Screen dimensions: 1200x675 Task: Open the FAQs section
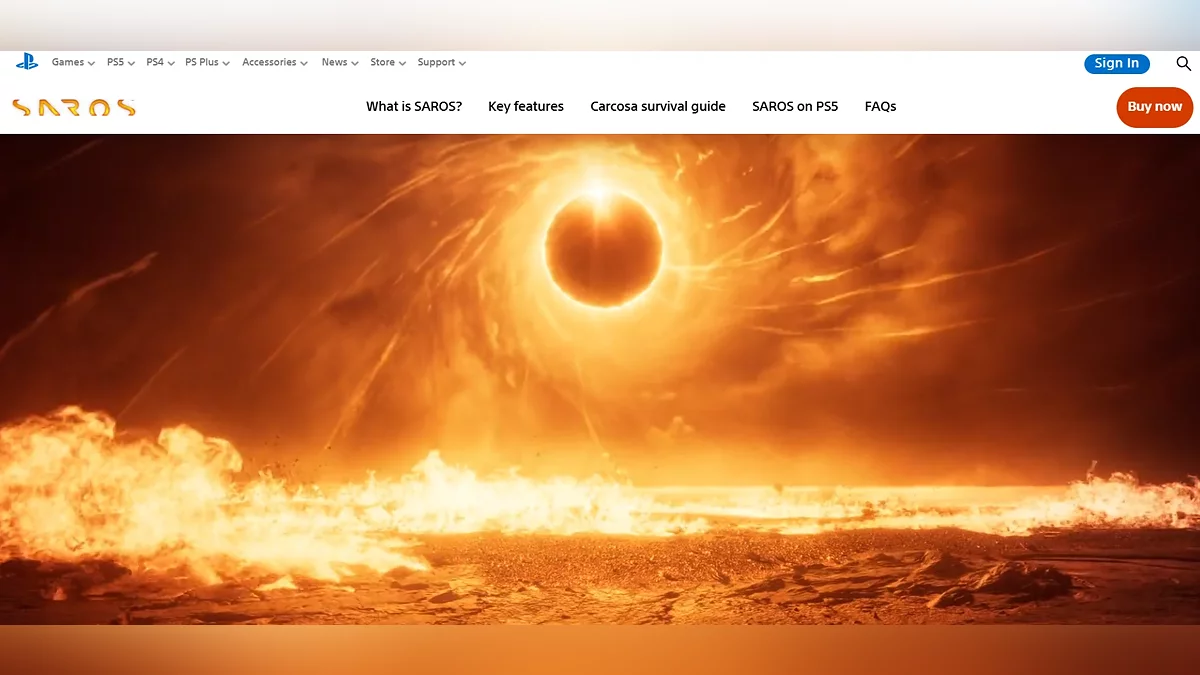coord(880,106)
